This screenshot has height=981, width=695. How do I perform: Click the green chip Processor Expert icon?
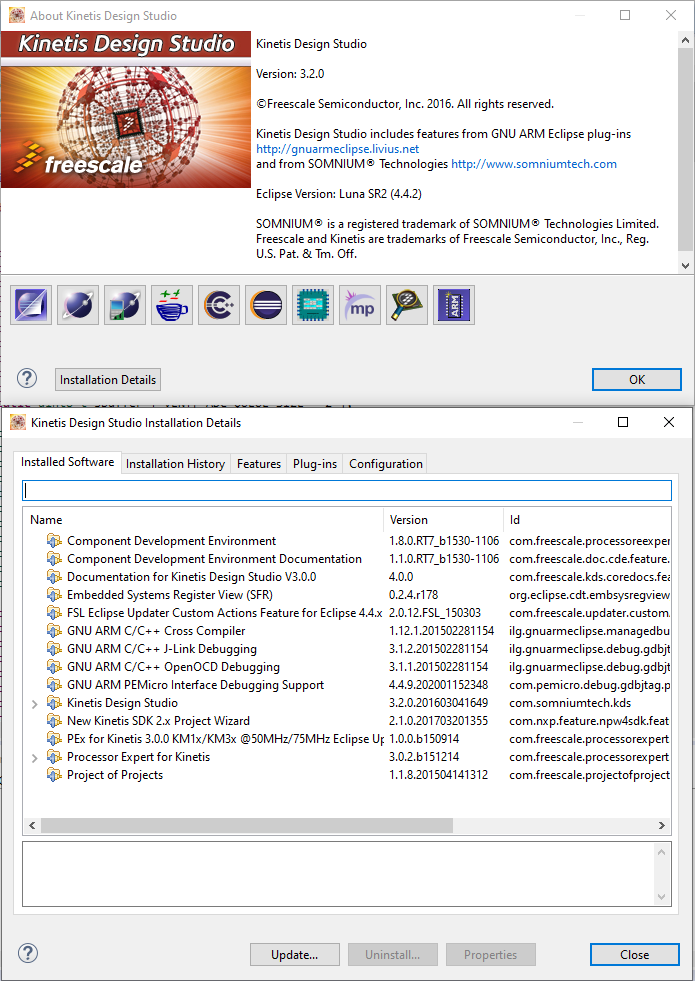tap(313, 305)
